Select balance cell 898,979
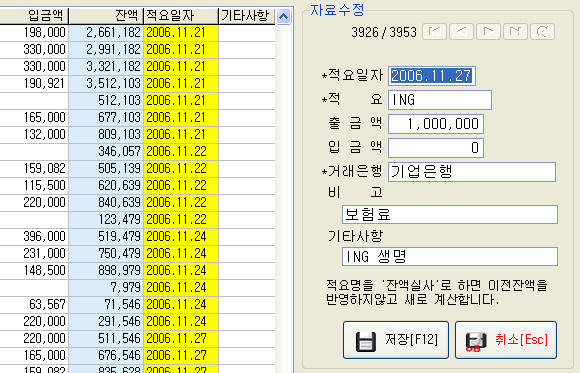This screenshot has width=580, height=373. click(x=106, y=271)
